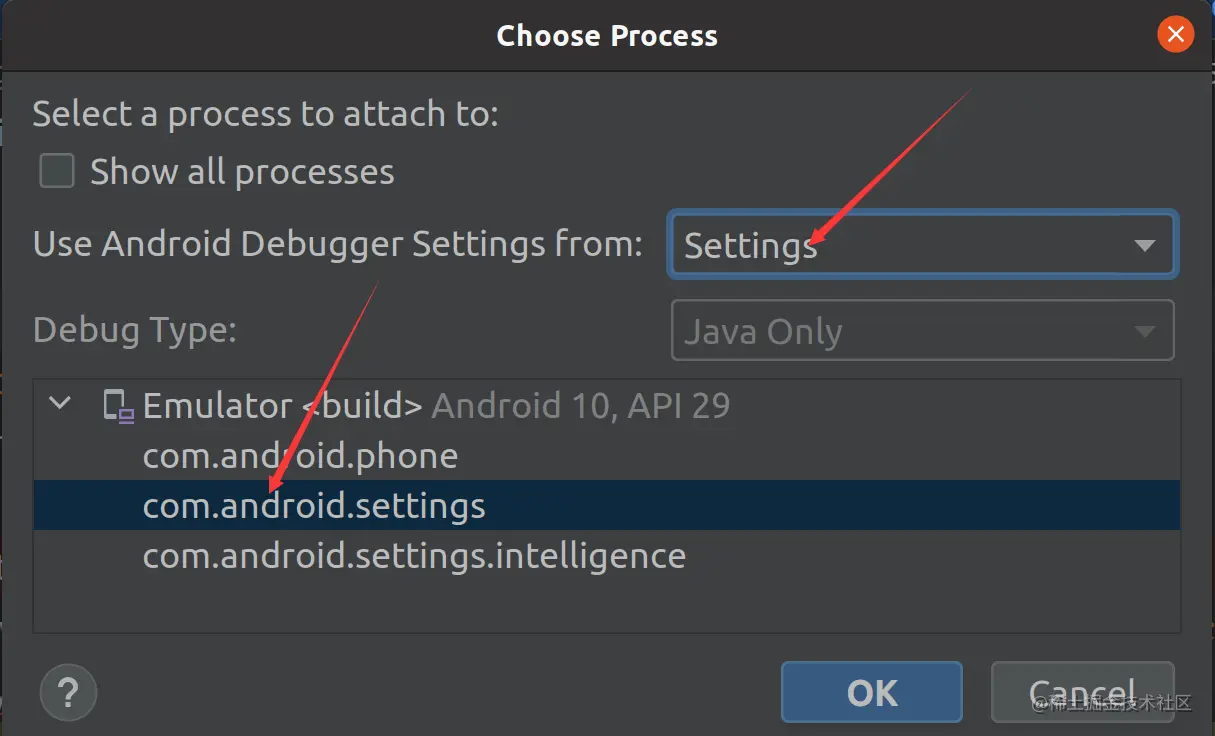Click the empty area below the process list

tap(607, 605)
